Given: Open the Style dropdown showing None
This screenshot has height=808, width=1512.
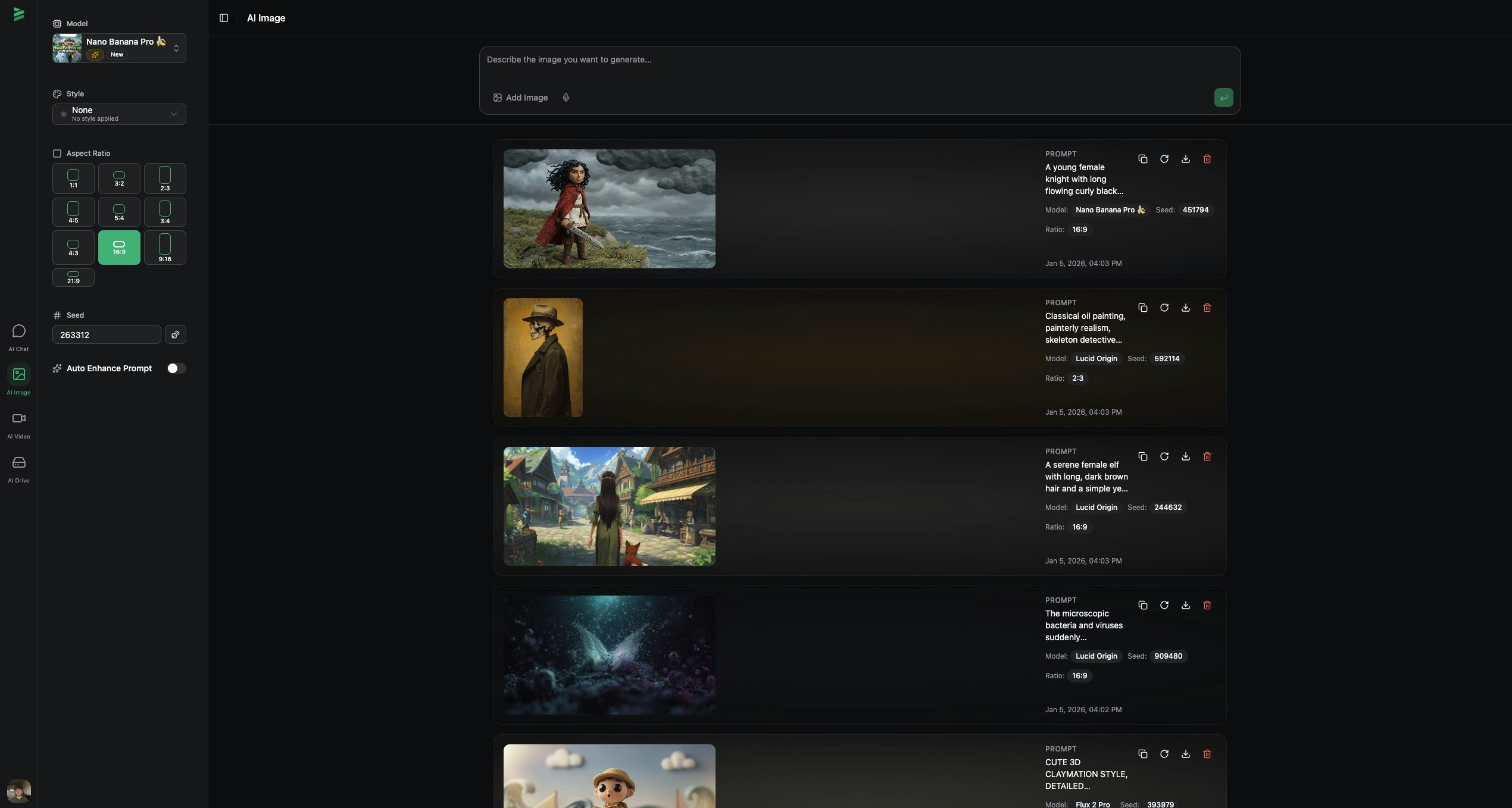Looking at the screenshot, I should pos(119,114).
